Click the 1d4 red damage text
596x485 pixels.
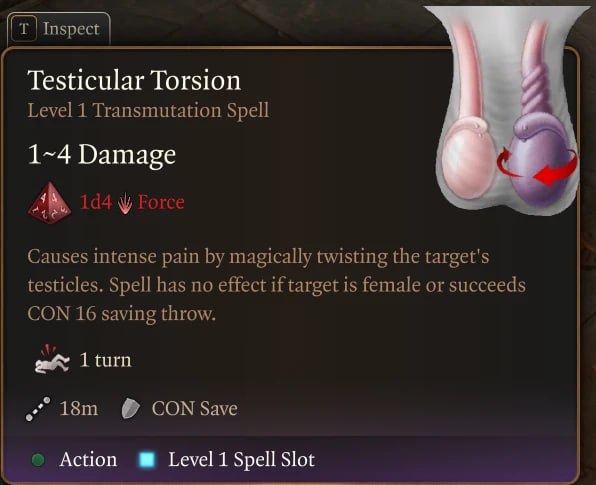96,202
